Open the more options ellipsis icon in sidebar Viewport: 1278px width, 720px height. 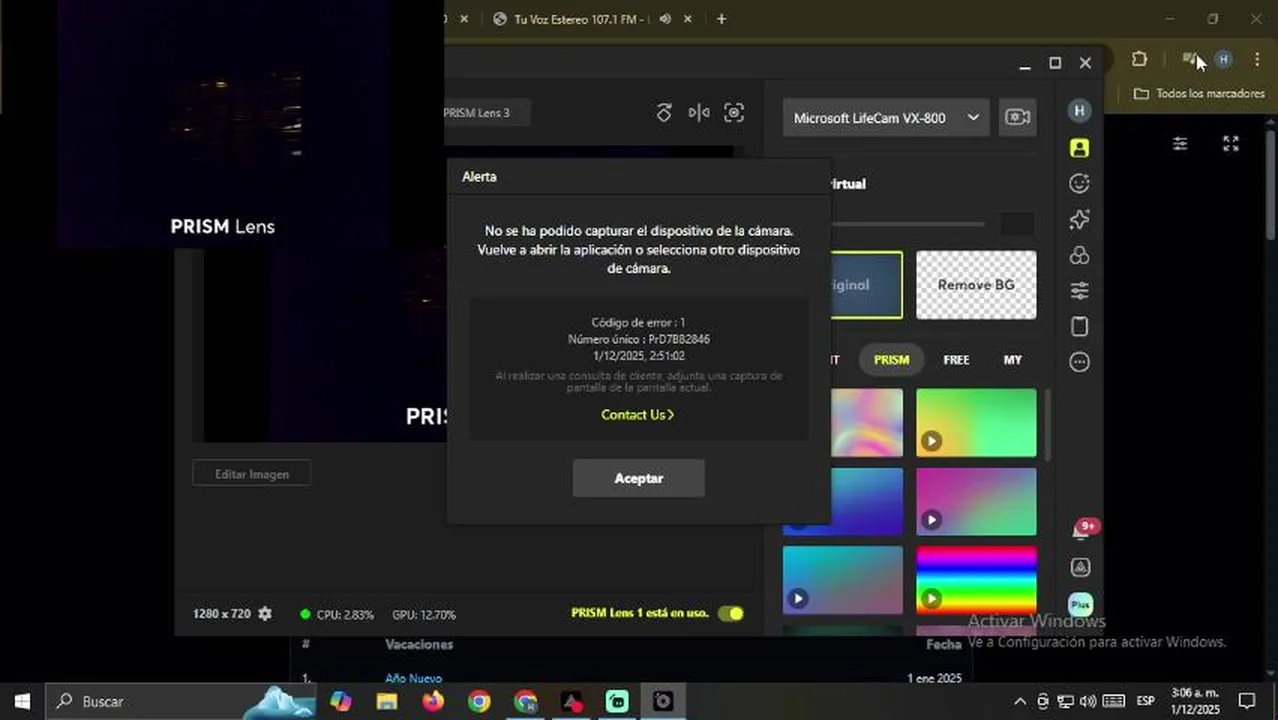[x=1079, y=362]
